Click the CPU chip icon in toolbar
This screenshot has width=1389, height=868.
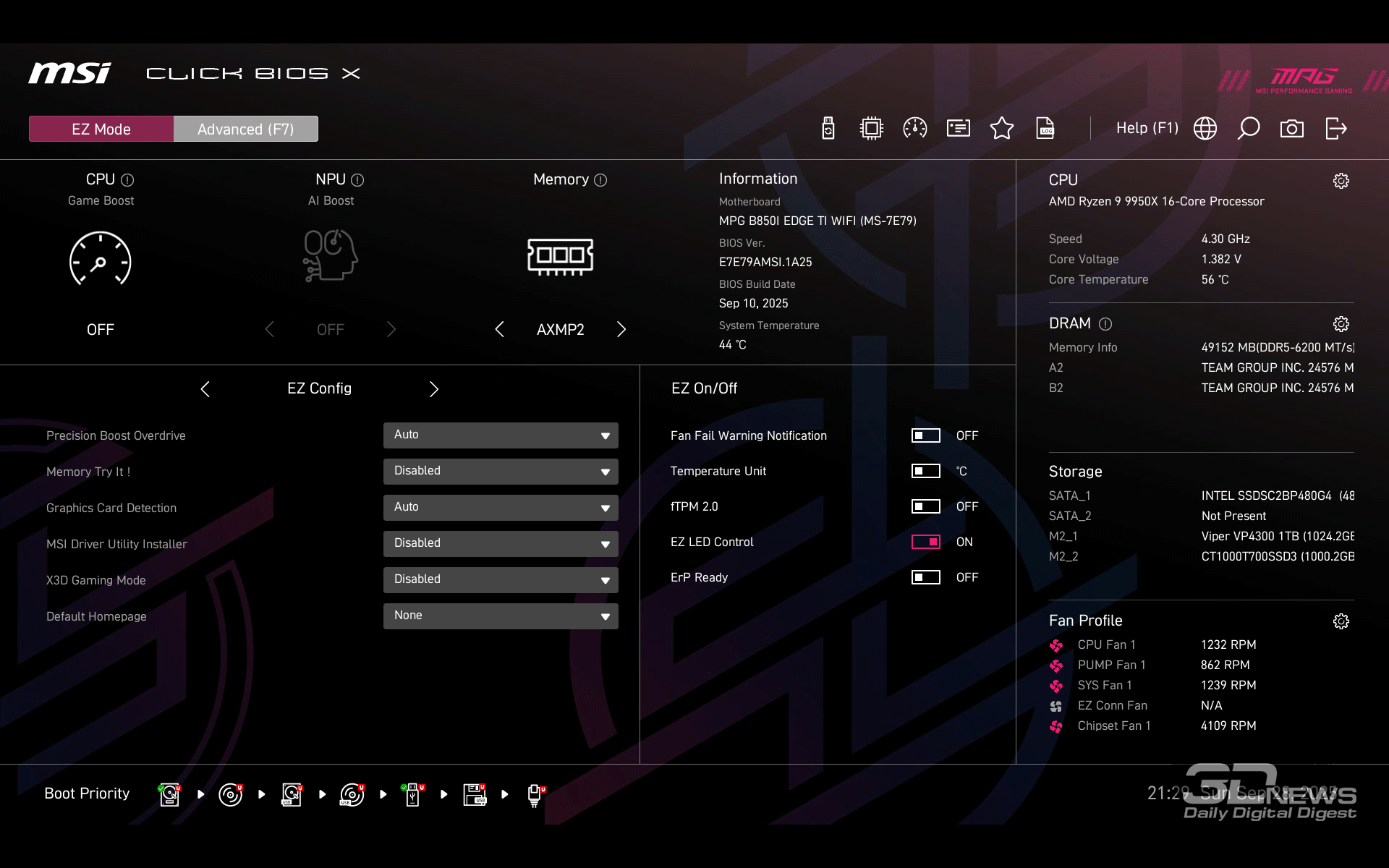point(871,129)
